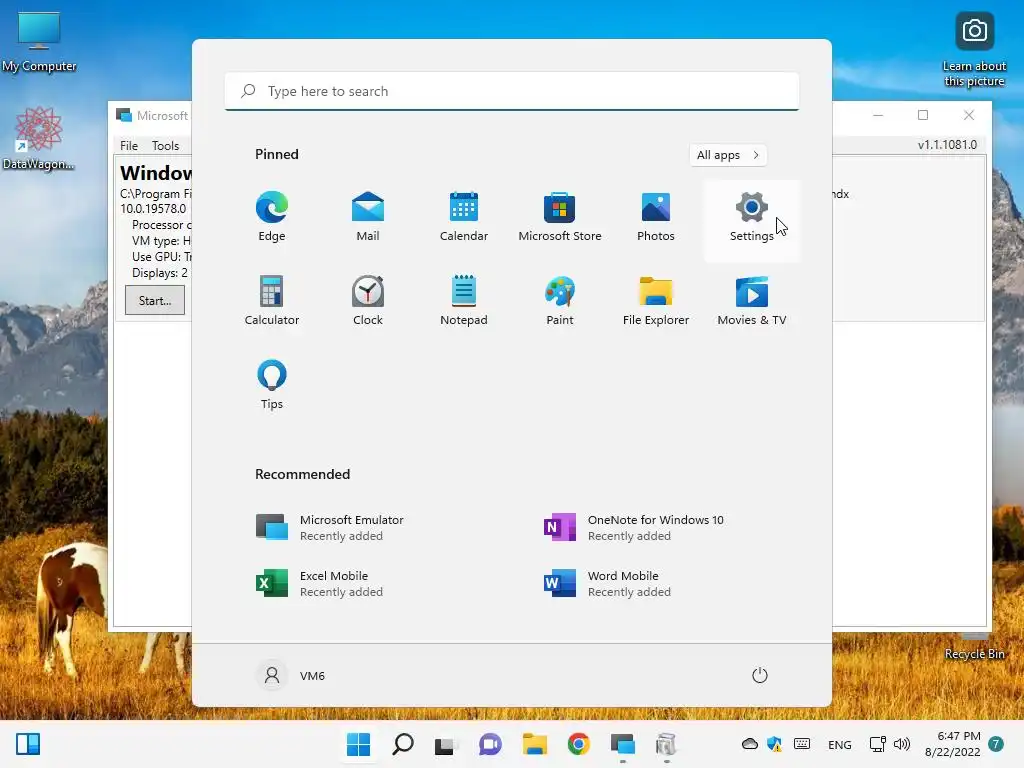The width and height of the screenshot is (1024, 768).
Task: Launch Notepad from pinned apps
Action: 464,300
